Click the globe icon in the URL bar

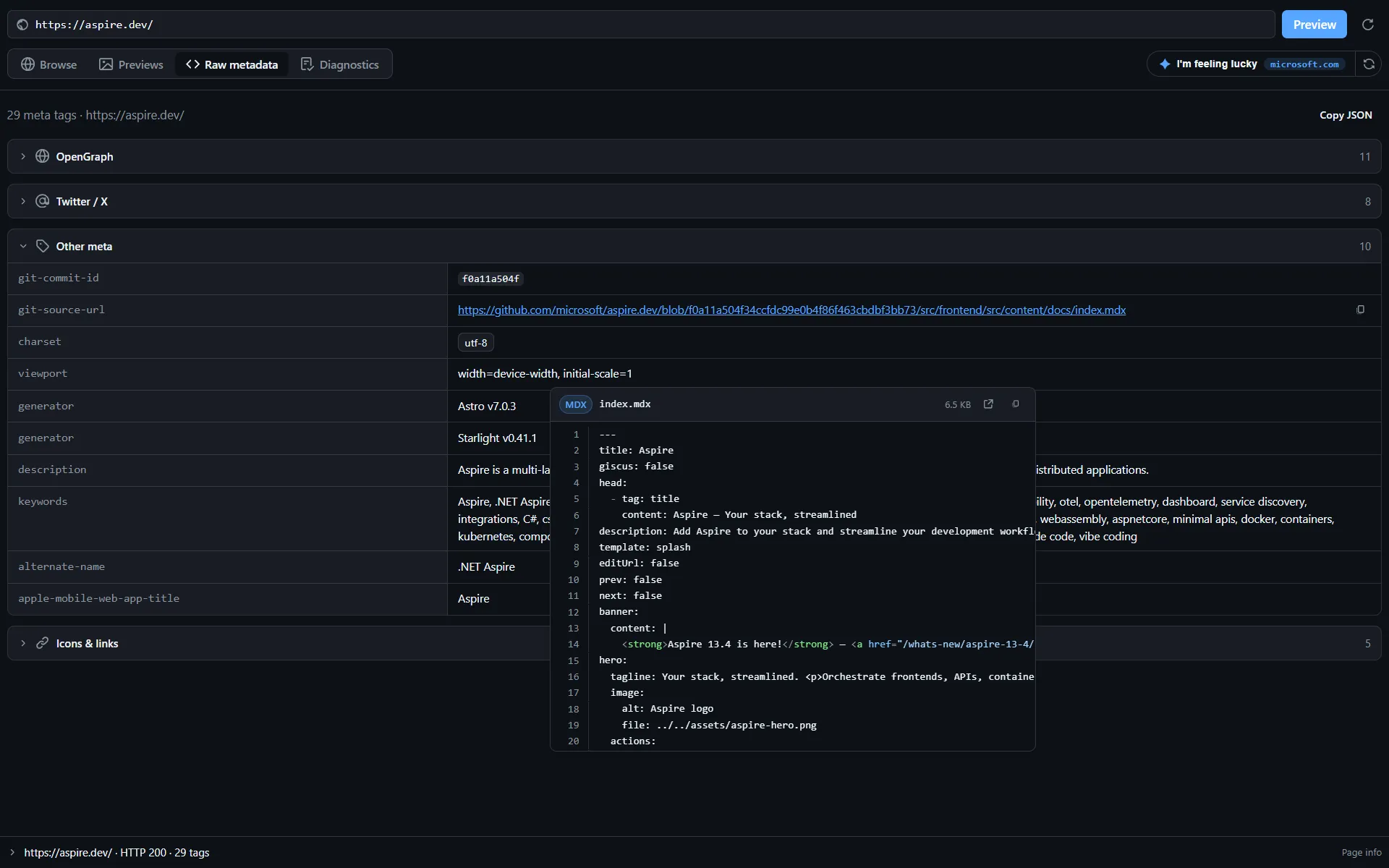pos(22,25)
